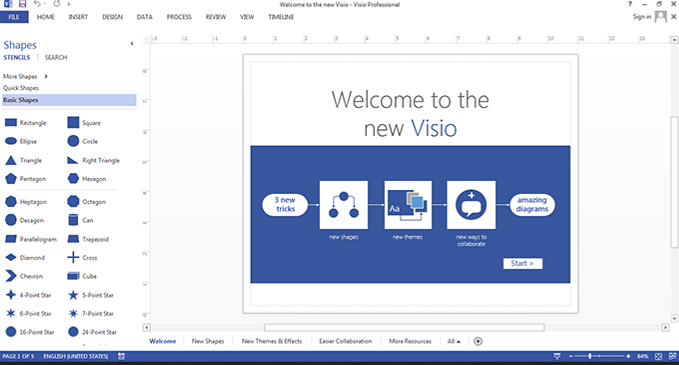Select the Basic Shapes stencil

coord(69,100)
